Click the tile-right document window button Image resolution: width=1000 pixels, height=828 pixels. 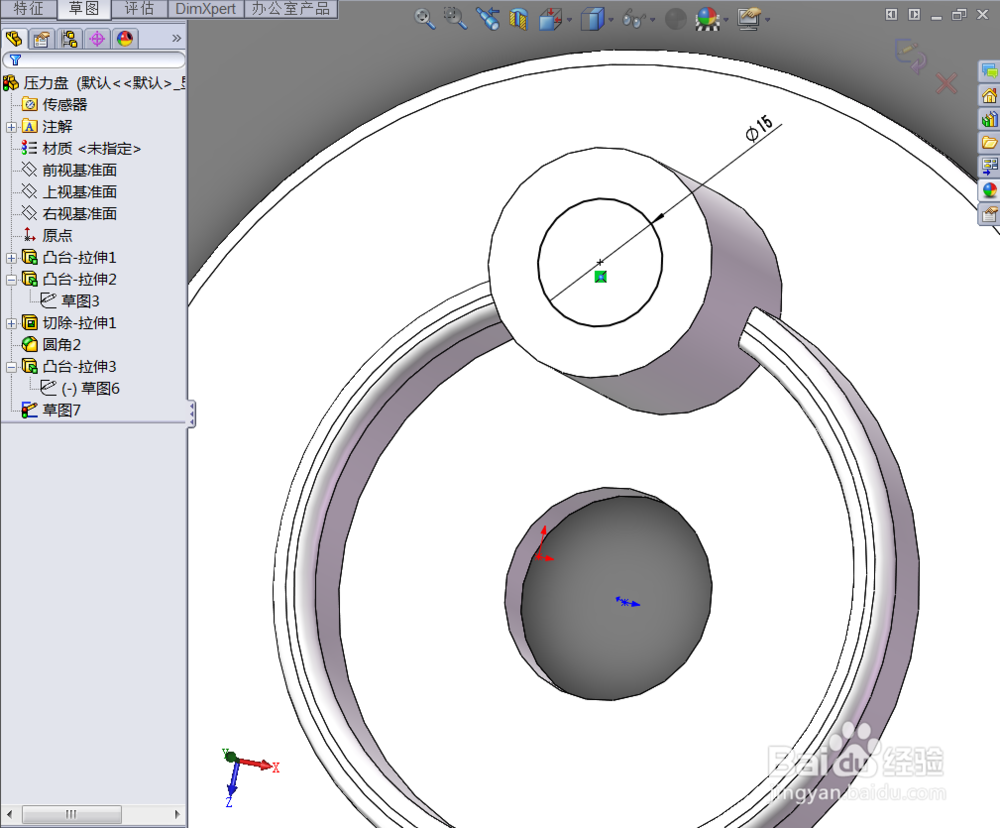[x=914, y=14]
